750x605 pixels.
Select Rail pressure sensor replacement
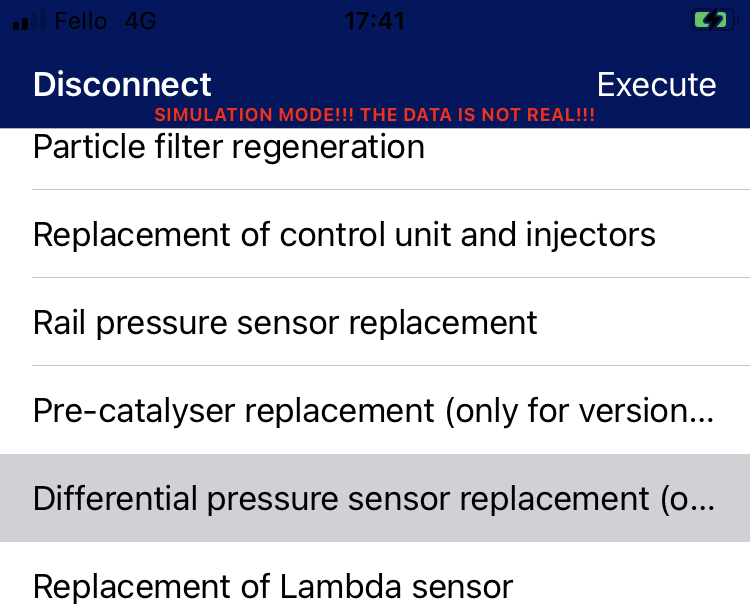[x=375, y=322]
